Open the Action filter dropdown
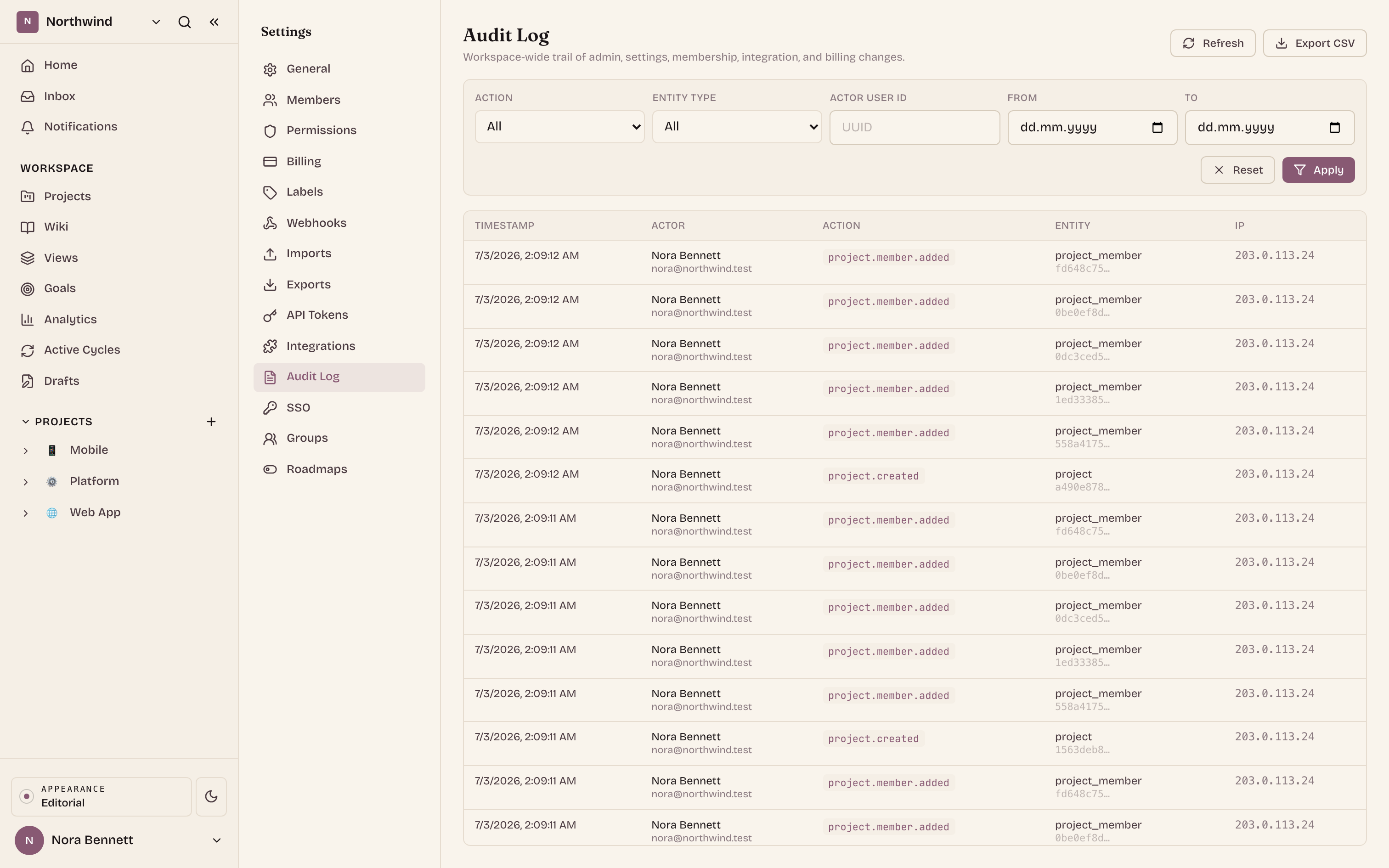Image resolution: width=1389 pixels, height=868 pixels. click(x=559, y=127)
